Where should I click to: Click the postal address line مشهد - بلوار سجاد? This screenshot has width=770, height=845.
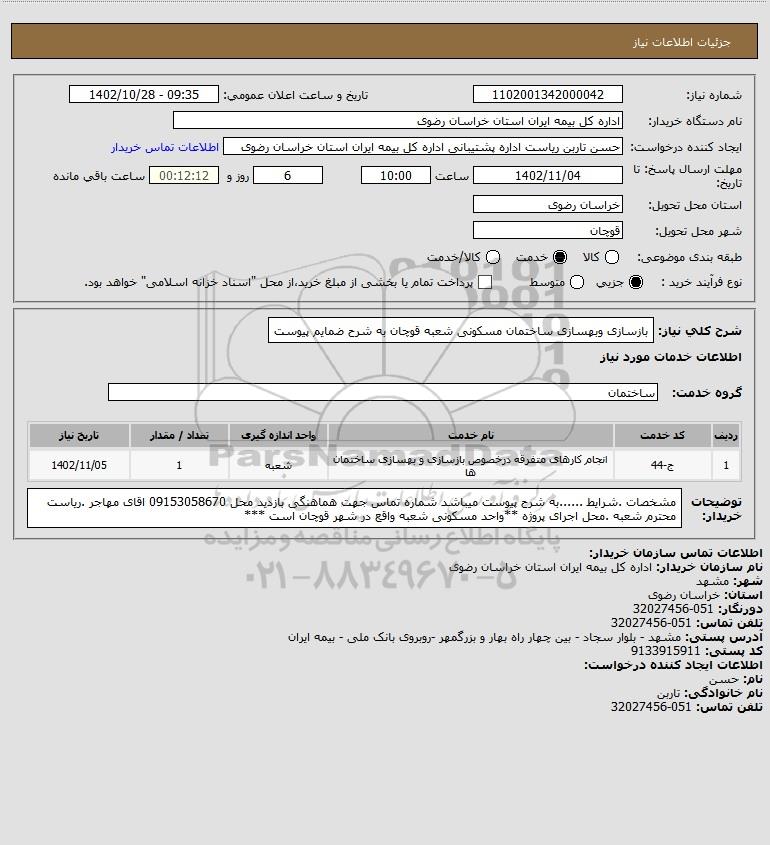(525, 637)
